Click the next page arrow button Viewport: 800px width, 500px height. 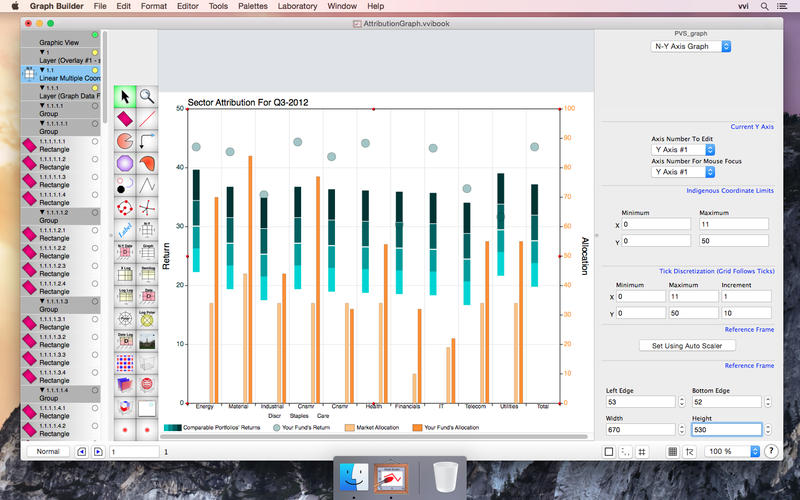[x=98, y=452]
